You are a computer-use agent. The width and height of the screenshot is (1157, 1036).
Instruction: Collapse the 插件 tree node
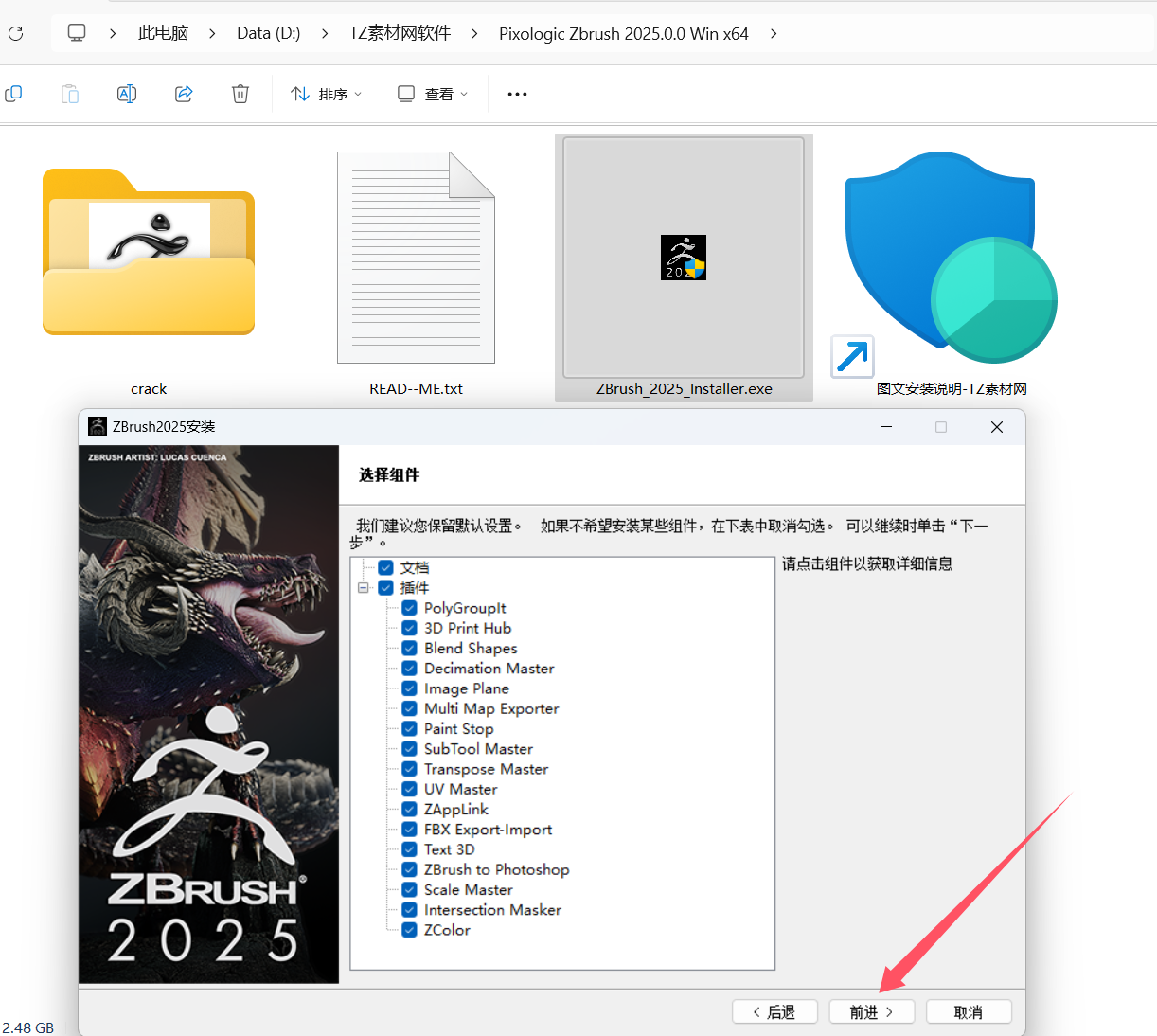tap(364, 588)
